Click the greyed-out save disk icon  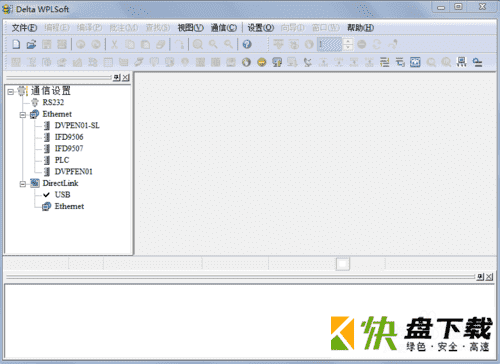(47, 44)
